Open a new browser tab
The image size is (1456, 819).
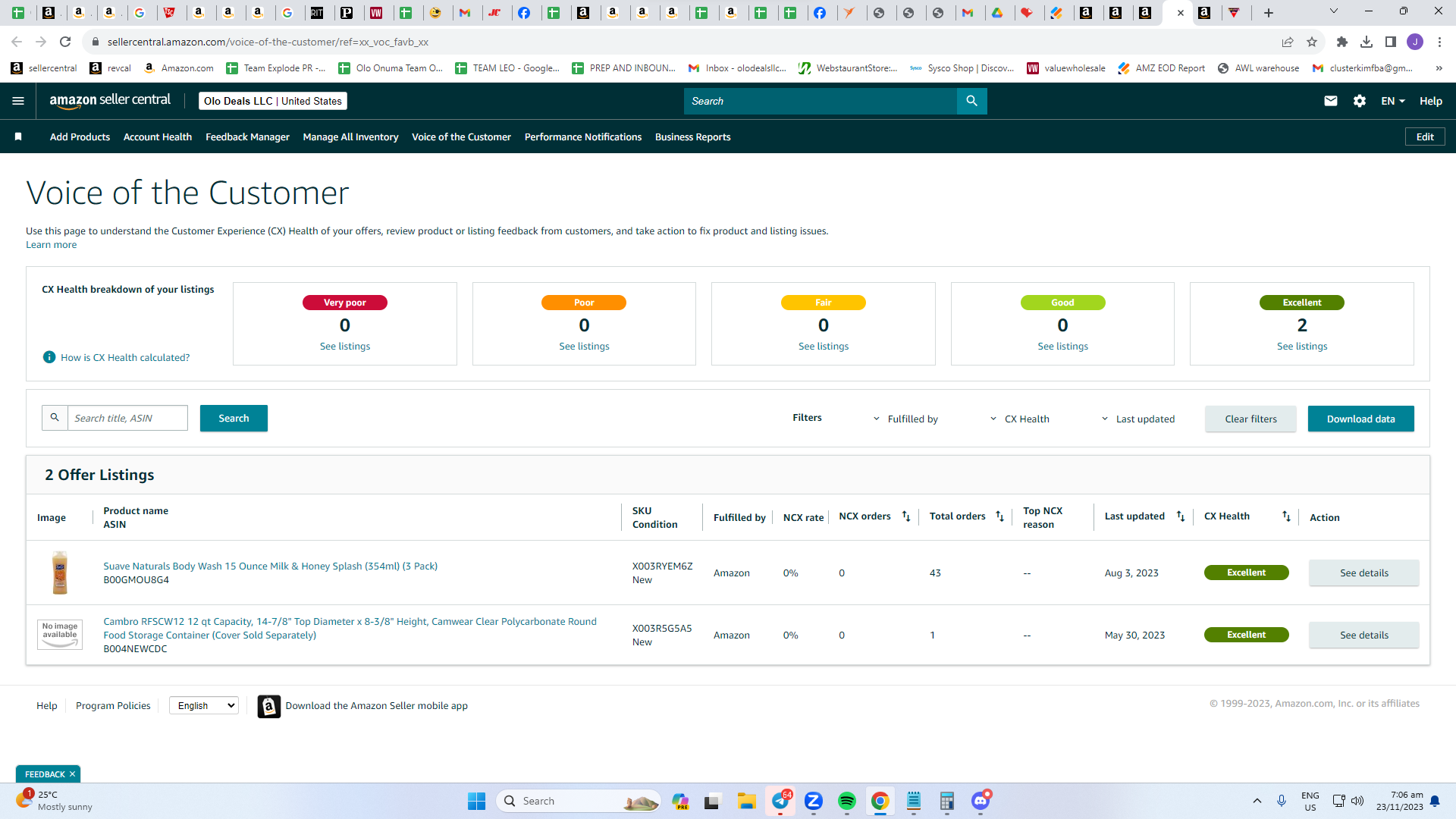click(x=1269, y=12)
